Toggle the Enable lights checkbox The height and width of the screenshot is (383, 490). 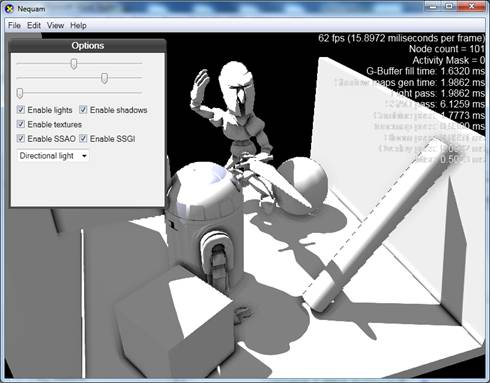tap(21, 110)
